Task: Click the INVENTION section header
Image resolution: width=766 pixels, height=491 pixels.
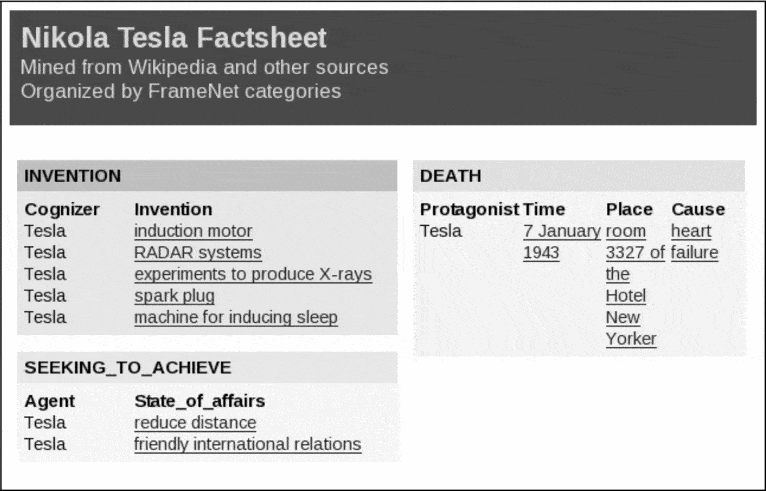Action: 73,176
